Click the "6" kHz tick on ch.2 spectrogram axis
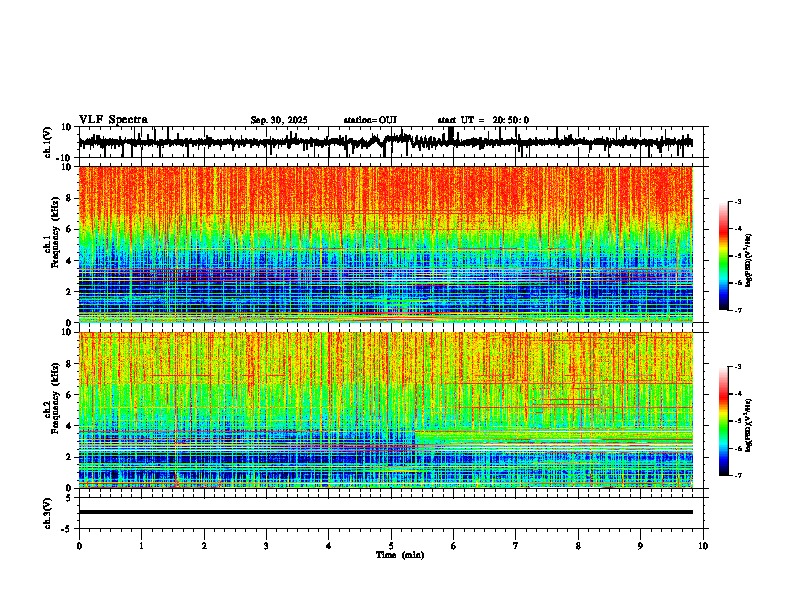792x612 pixels. point(70,395)
